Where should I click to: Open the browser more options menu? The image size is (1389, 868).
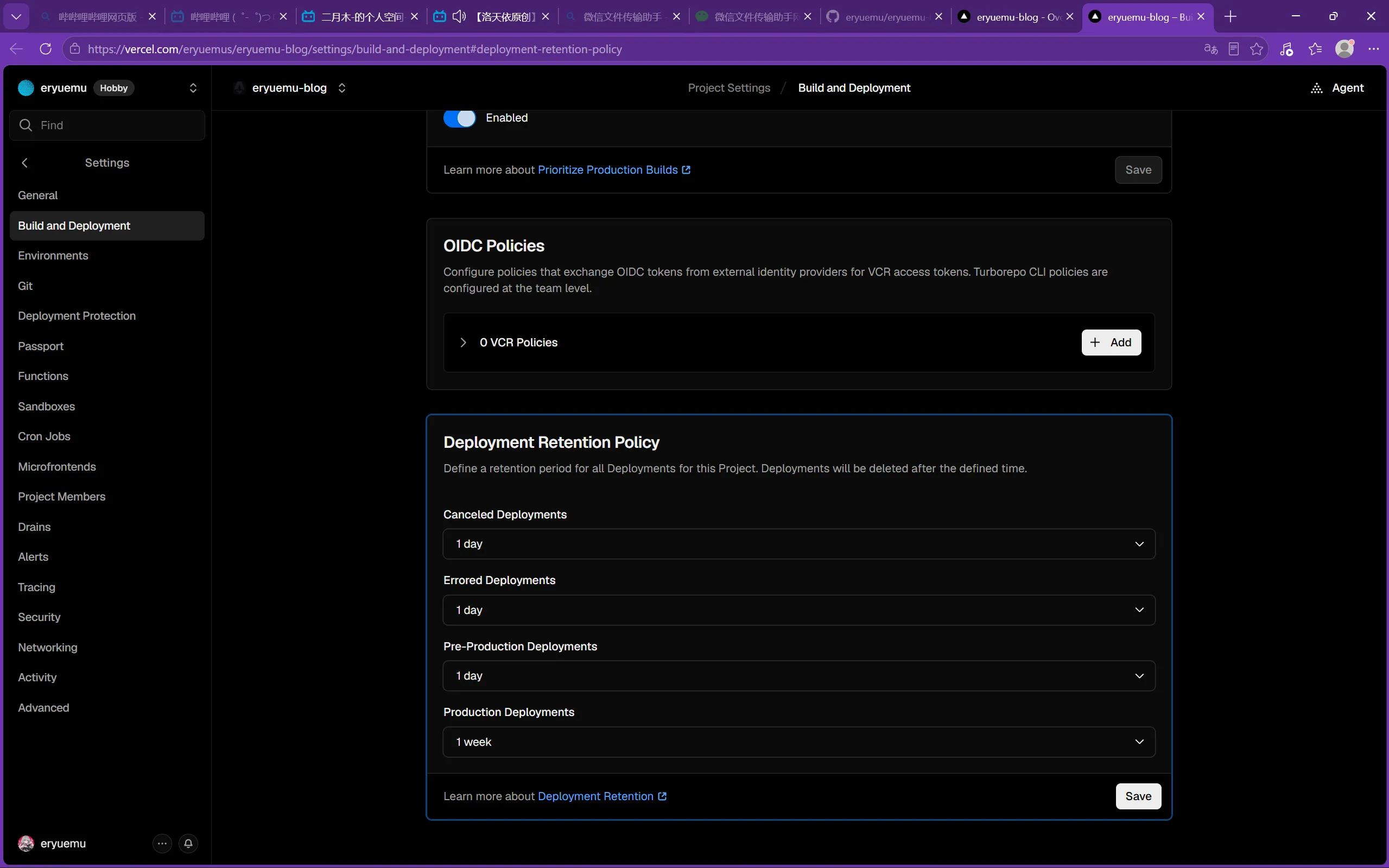coord(1373,49)
